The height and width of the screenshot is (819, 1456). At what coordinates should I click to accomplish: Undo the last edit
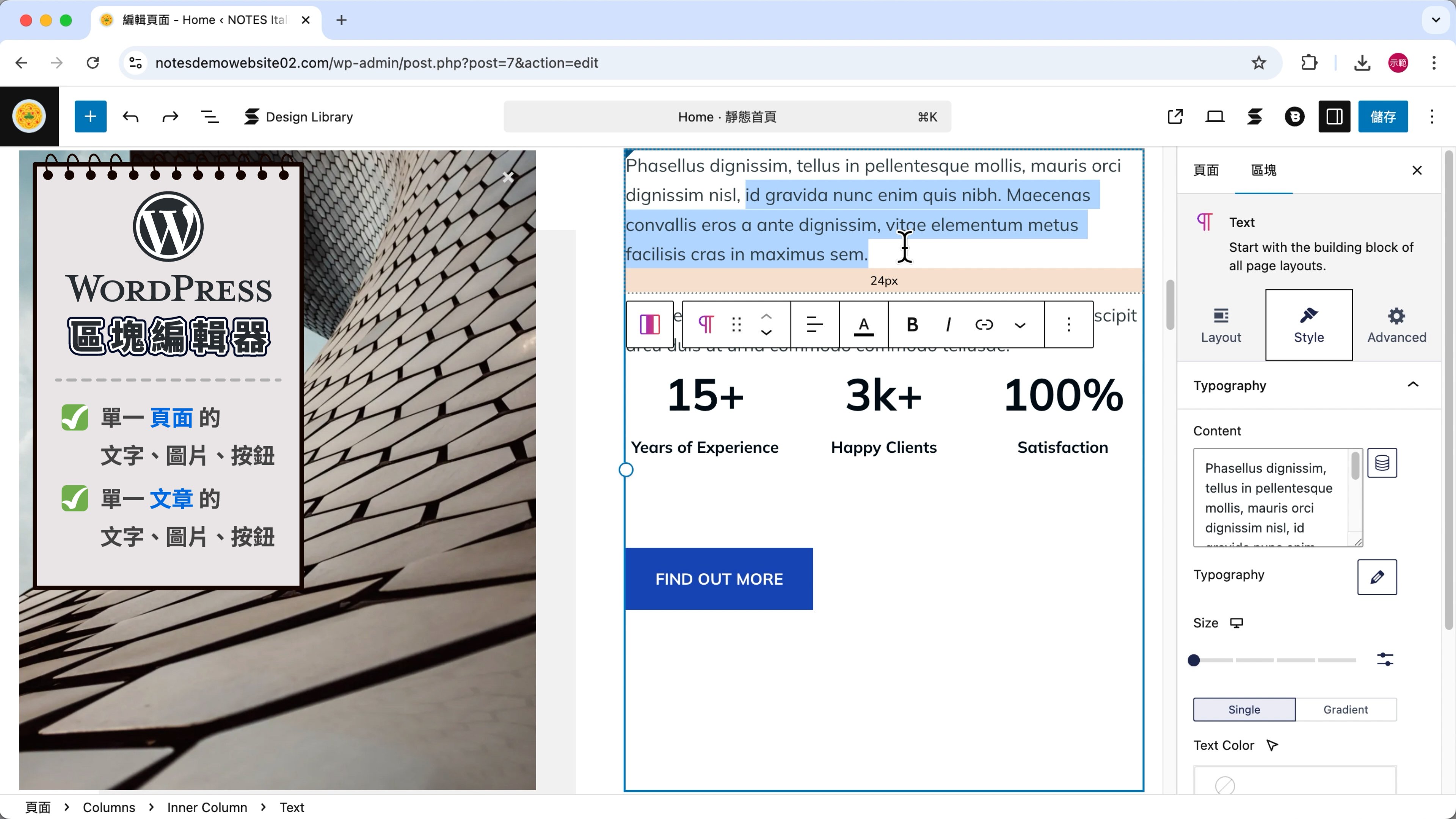(130, 116)
